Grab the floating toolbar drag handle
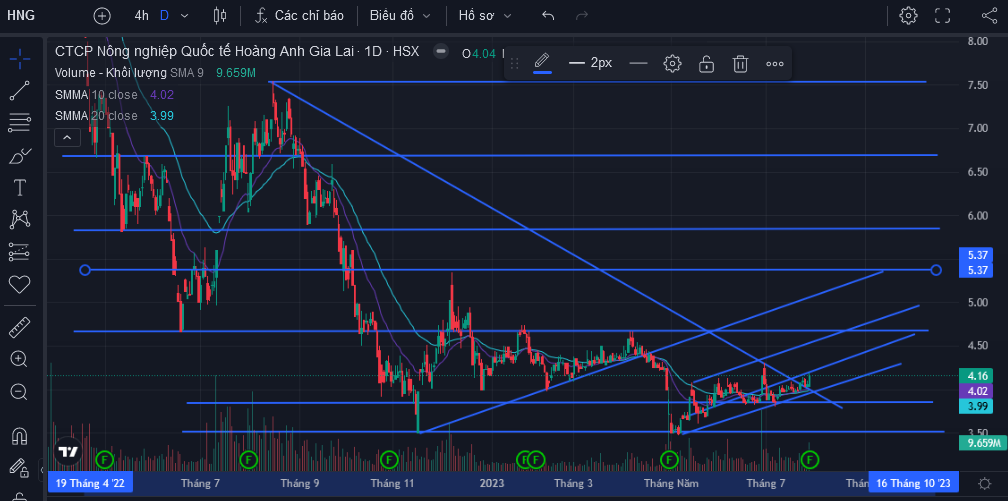The height and width of the screenshot is (501, 1008). (x=514, y=63)
